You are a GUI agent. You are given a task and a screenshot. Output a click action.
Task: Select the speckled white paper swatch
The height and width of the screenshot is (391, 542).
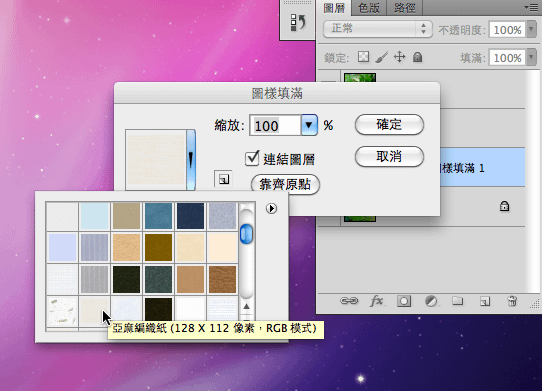coord(62,311)
